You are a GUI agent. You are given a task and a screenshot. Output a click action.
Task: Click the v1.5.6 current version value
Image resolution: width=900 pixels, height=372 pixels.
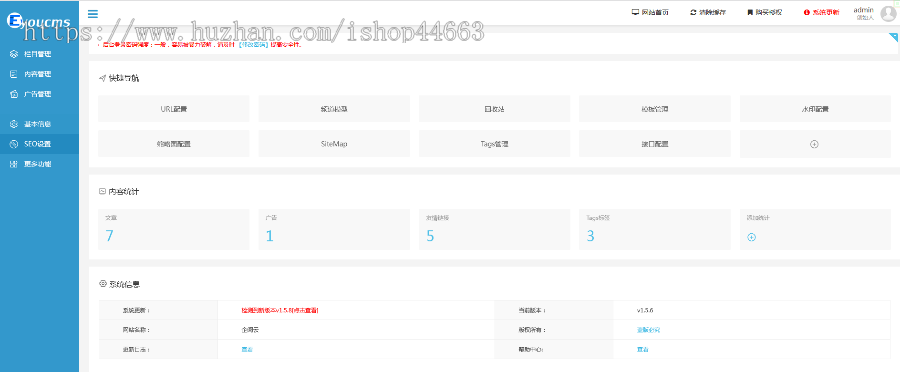click(x=645, y=310)
